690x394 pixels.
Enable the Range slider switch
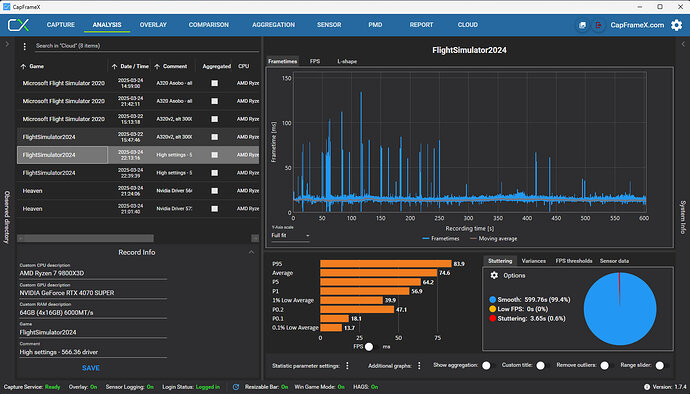[x=662, y=365]
